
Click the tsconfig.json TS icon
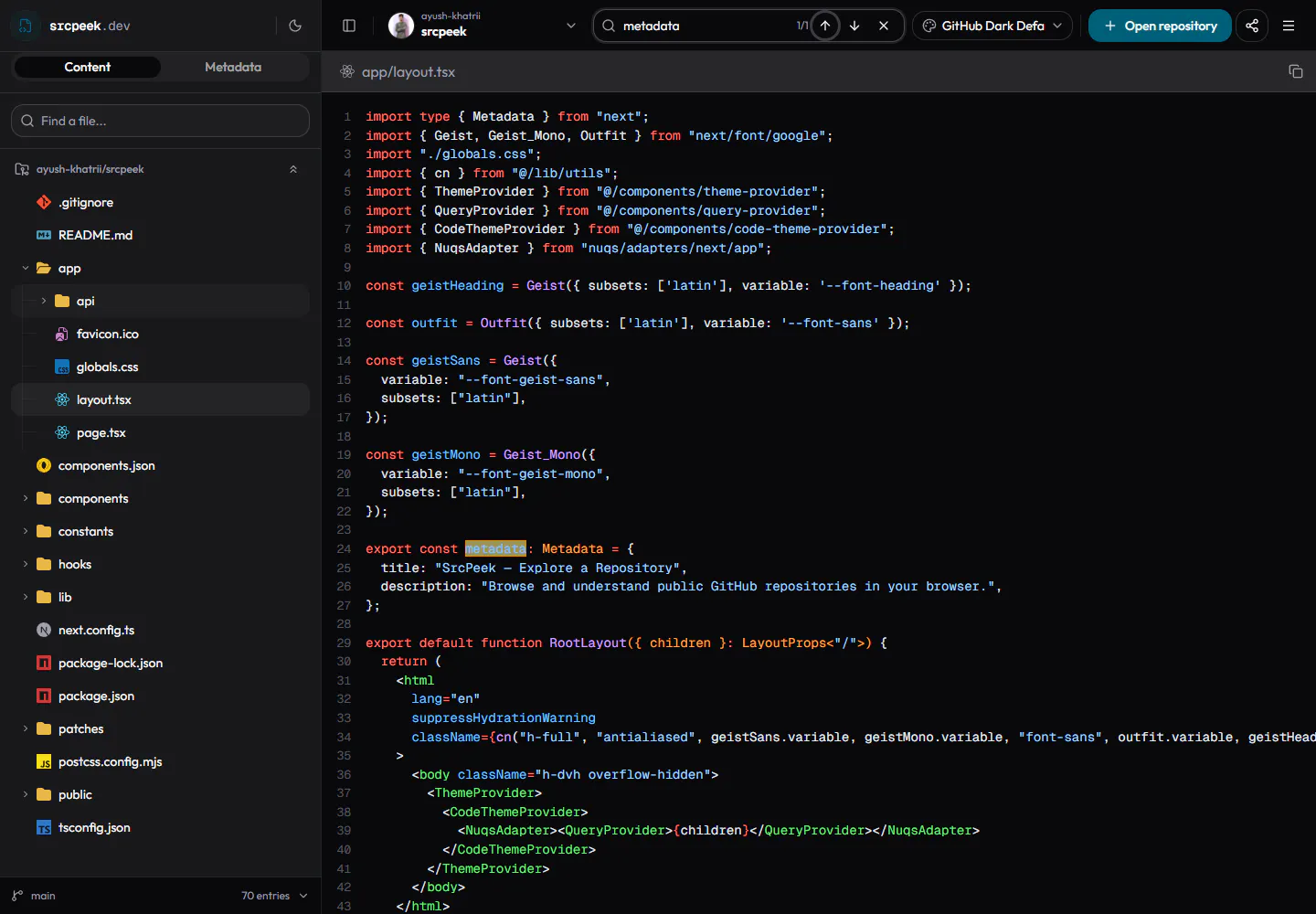(44, 827)
